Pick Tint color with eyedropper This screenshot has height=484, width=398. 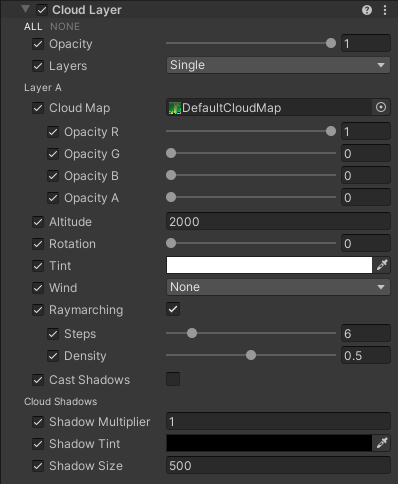382,265
